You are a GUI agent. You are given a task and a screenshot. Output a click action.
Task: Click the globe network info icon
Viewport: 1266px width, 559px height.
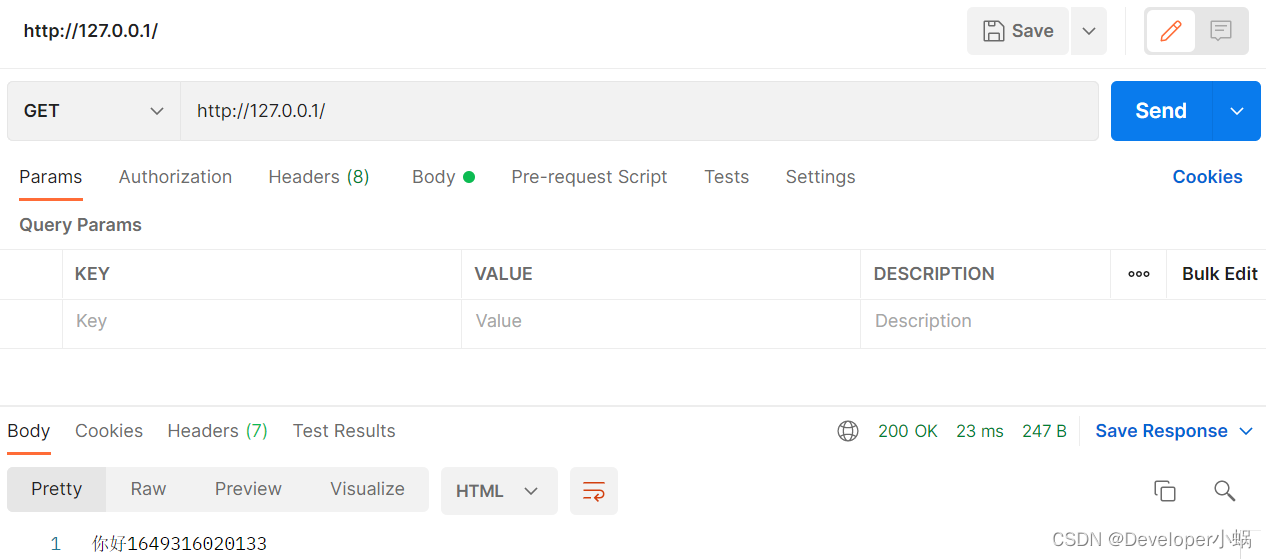tap(848, 431)
